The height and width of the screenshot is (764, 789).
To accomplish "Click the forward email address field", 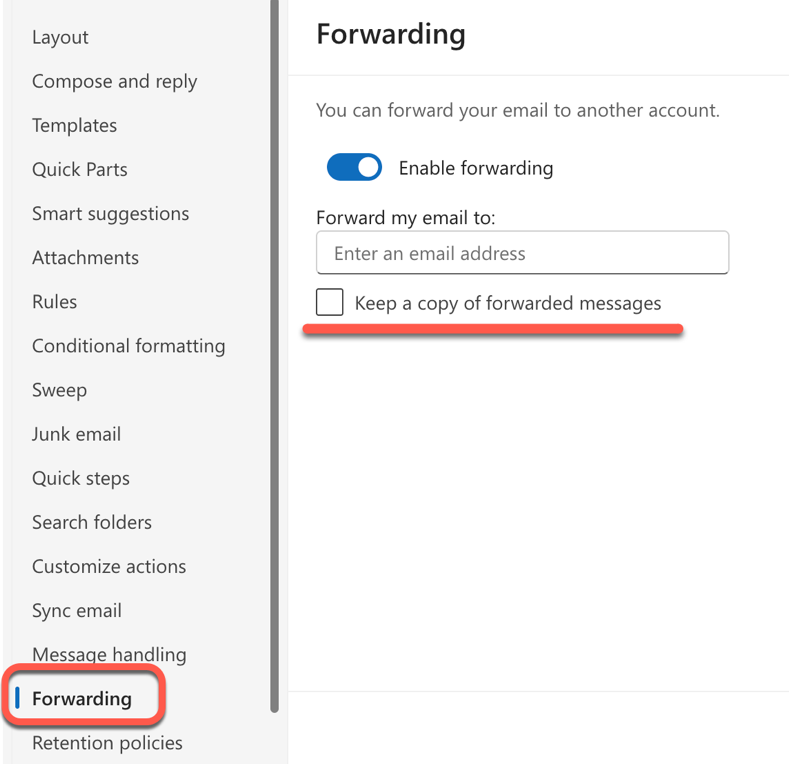I will point(522,253).
